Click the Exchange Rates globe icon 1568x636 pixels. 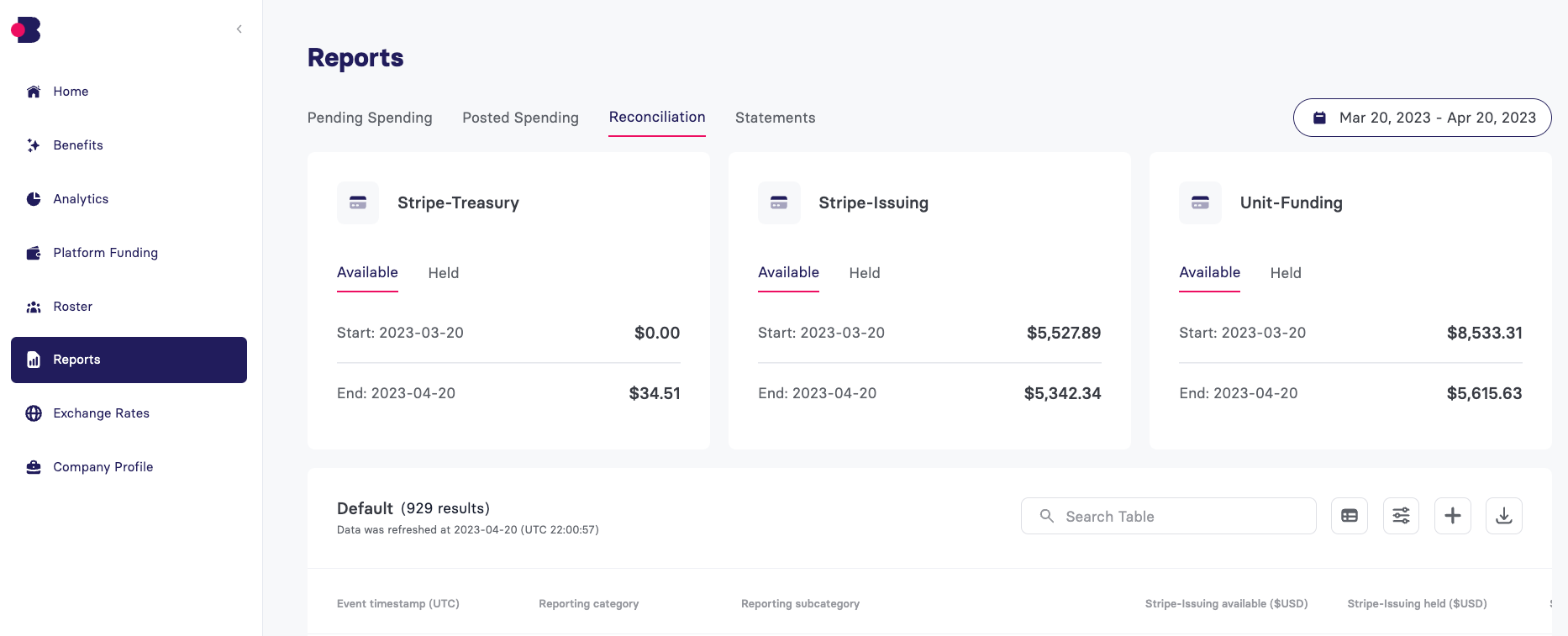click(34, 413)
